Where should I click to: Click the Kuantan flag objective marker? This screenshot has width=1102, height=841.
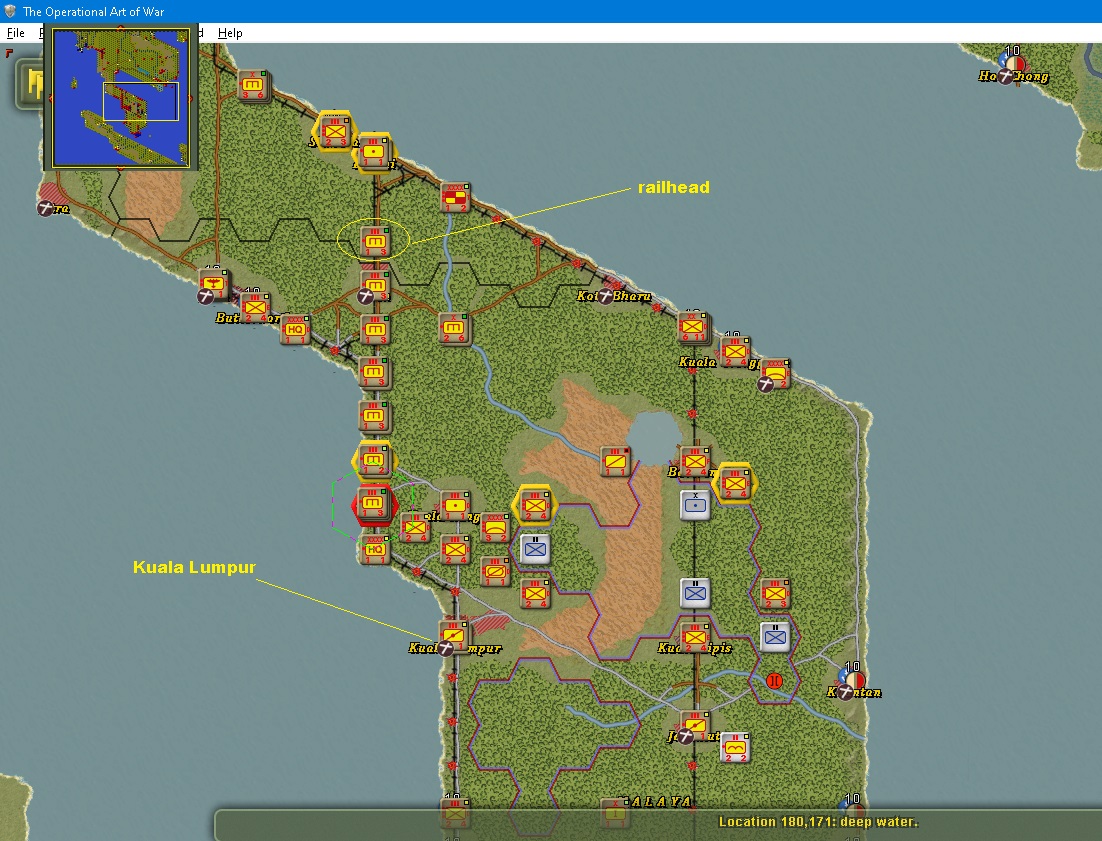coord(855,681)
